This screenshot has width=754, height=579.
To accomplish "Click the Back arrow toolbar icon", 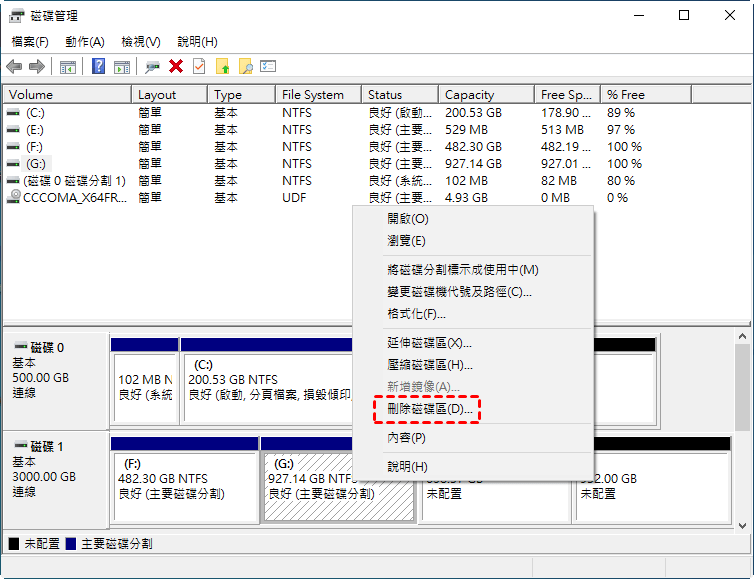I will [14, 66].
